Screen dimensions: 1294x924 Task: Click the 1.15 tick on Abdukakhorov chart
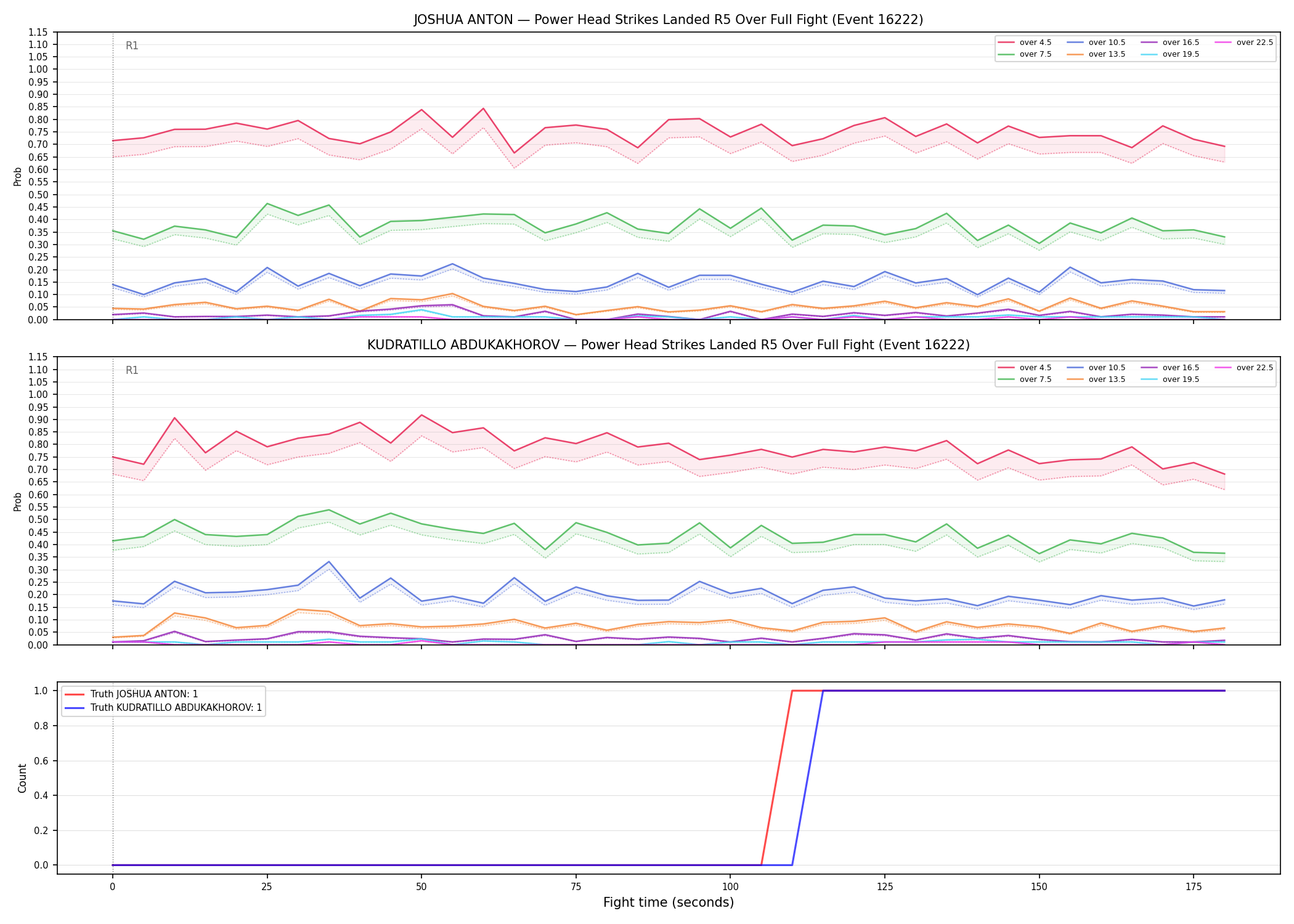(39, 357)
